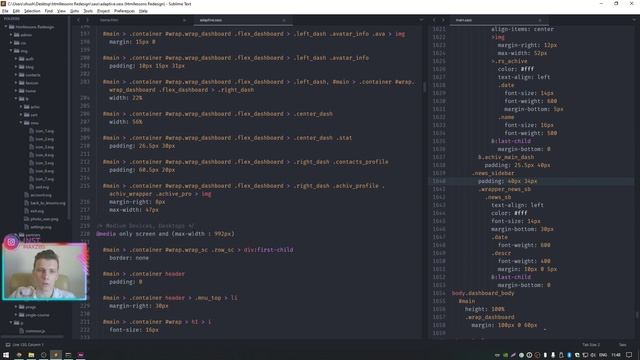Click the @media only screen line

(x=165, y=234)
